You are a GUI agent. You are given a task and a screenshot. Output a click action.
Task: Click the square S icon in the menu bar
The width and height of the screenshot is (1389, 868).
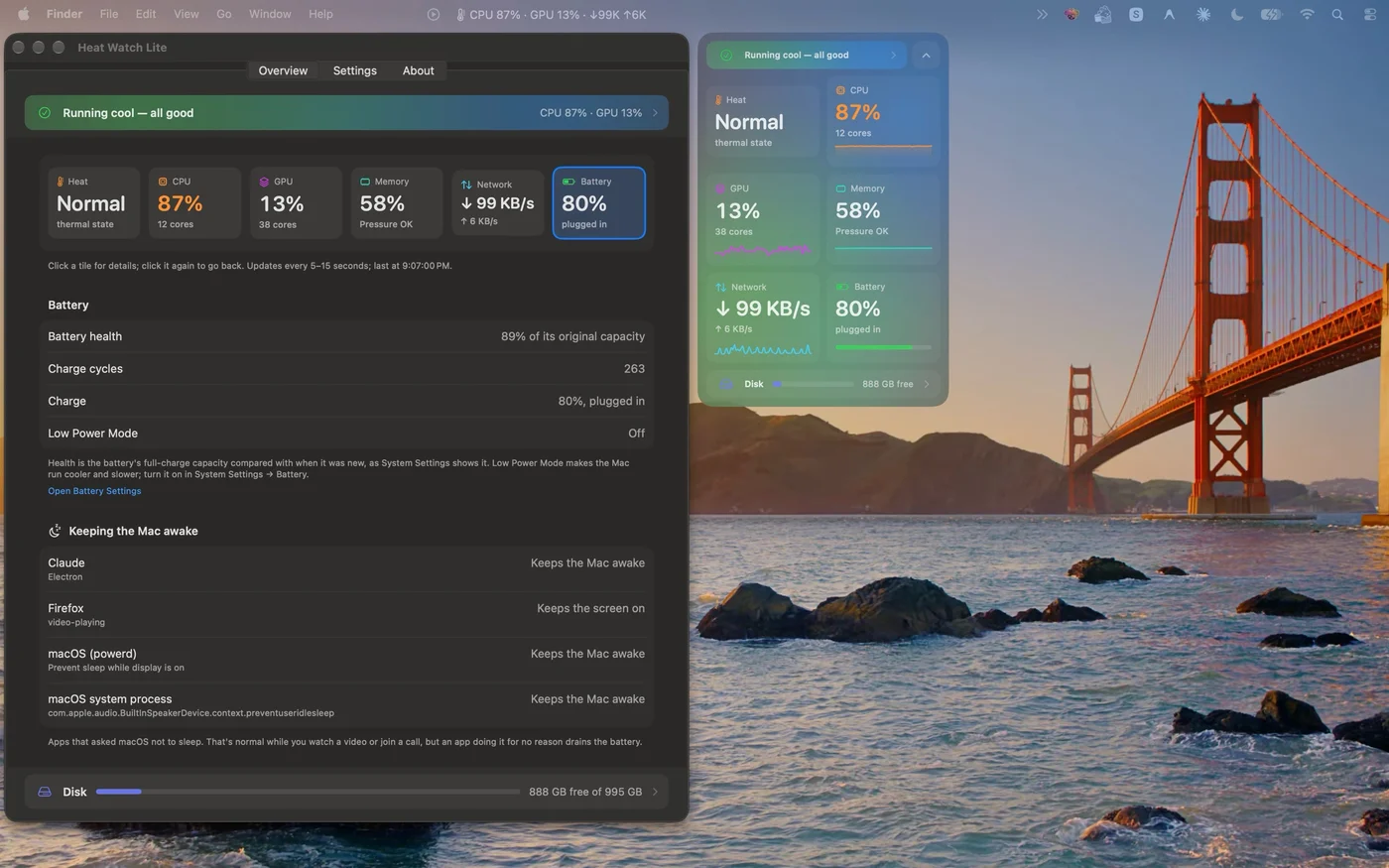[x=1136, y=14]
